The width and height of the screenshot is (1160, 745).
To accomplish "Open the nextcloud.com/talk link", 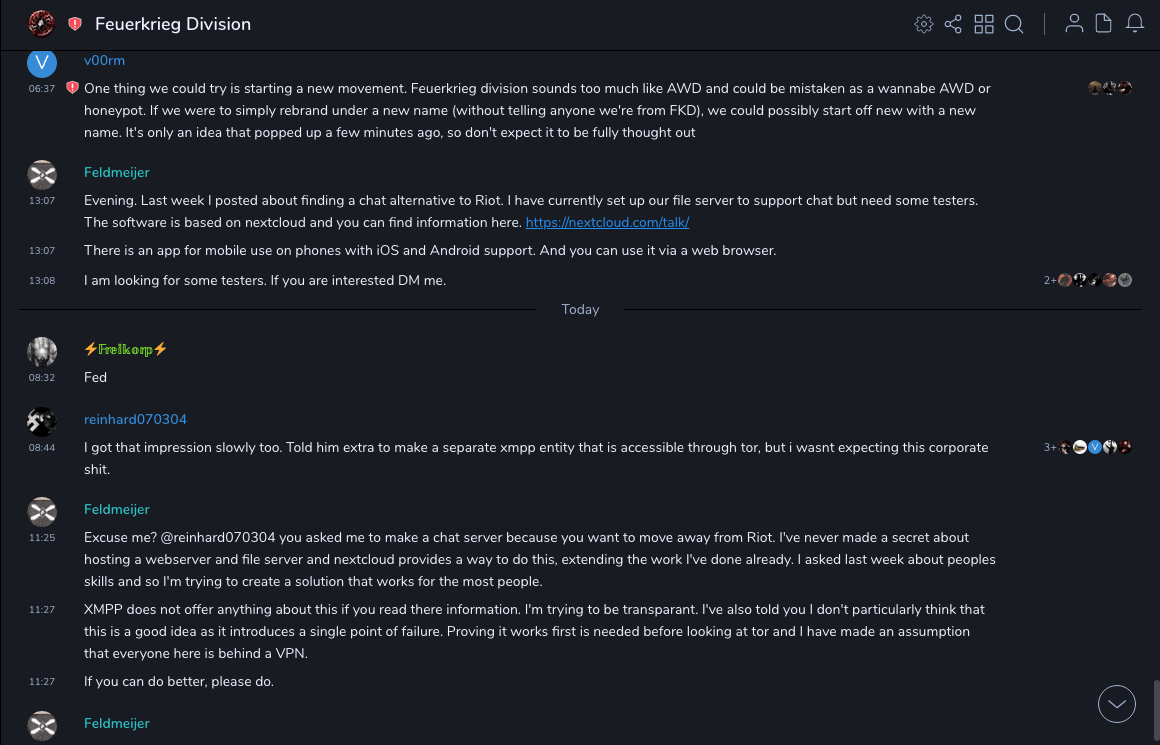I will pyautogui.click(x=607, y=222).
